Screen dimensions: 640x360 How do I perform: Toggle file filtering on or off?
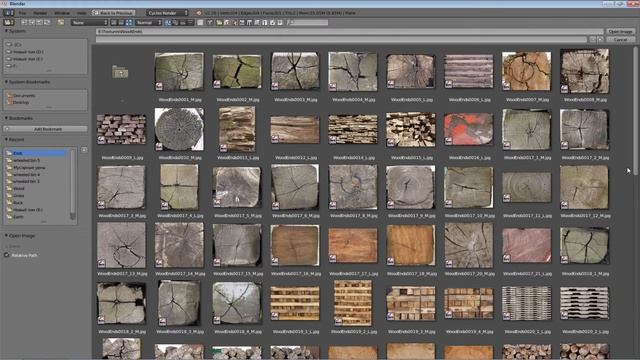pyautogui.click(x=210, y=22)
